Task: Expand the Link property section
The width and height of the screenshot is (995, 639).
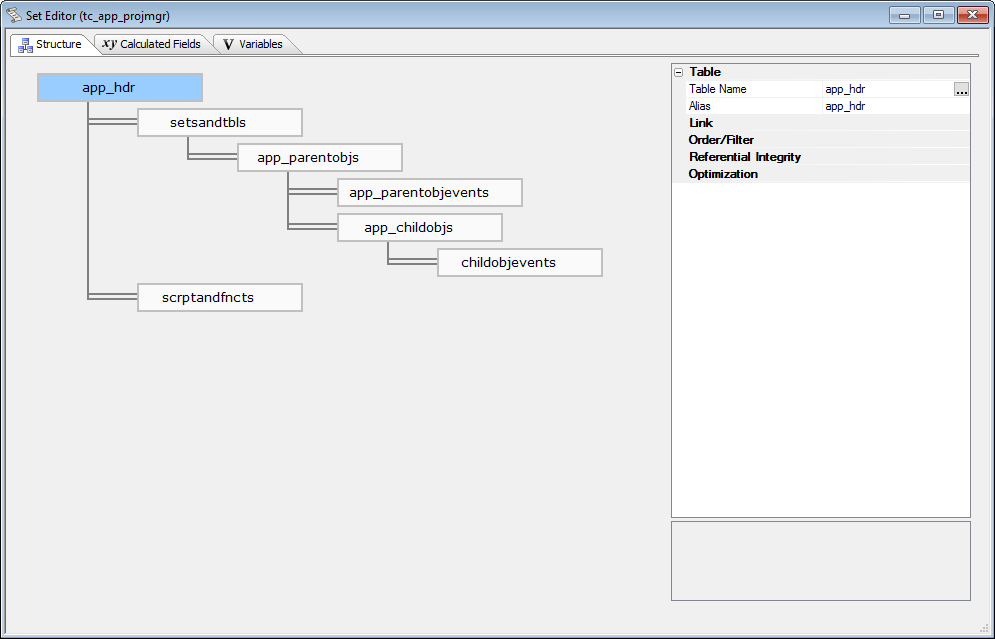Action: tap(701, 123)
